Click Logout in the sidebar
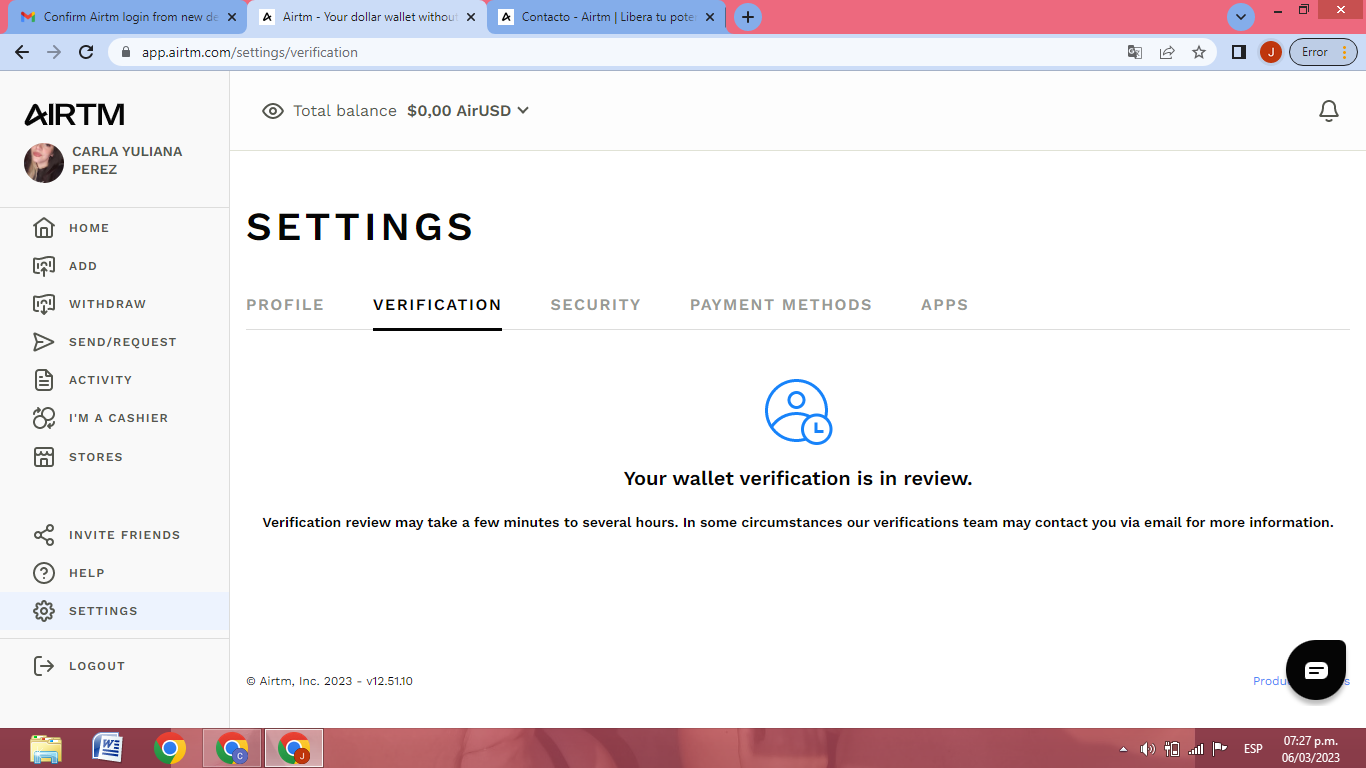This screenshot has width=1366, height=768. tap(96, 666)
